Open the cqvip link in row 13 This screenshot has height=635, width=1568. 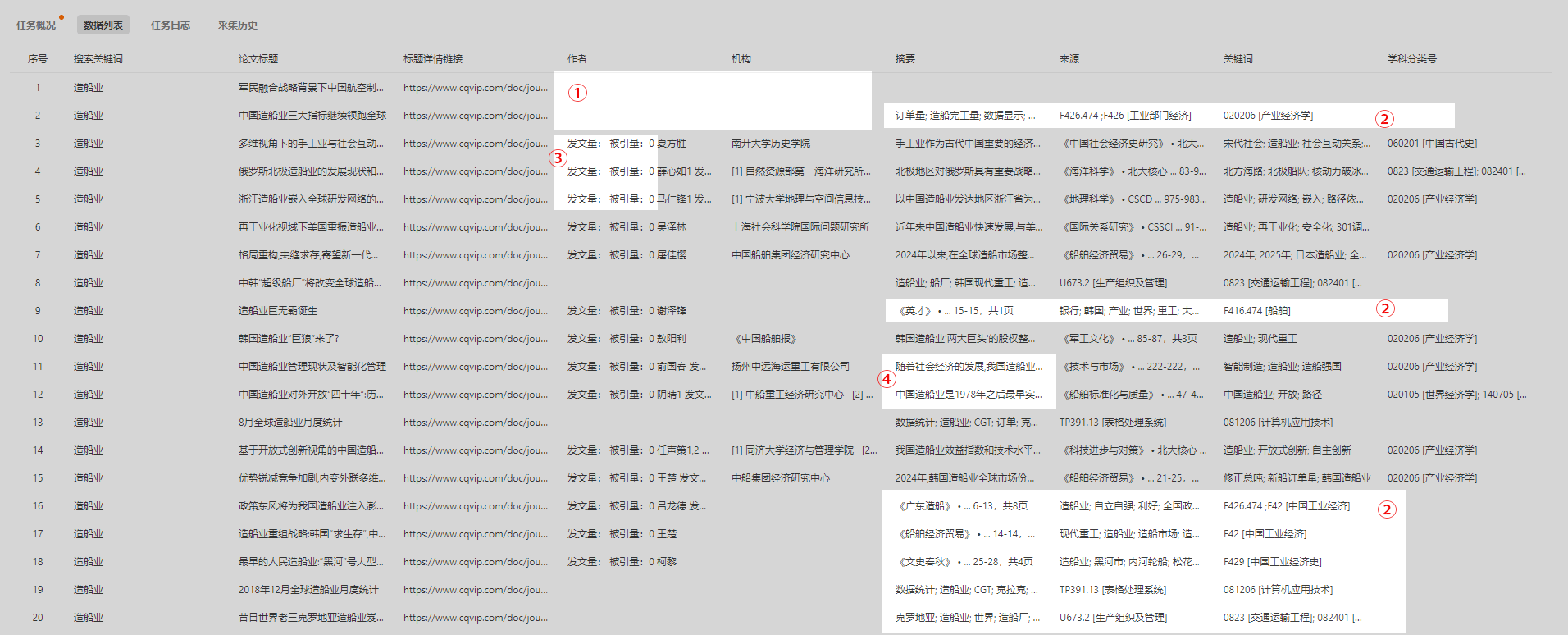click(476, 423)
